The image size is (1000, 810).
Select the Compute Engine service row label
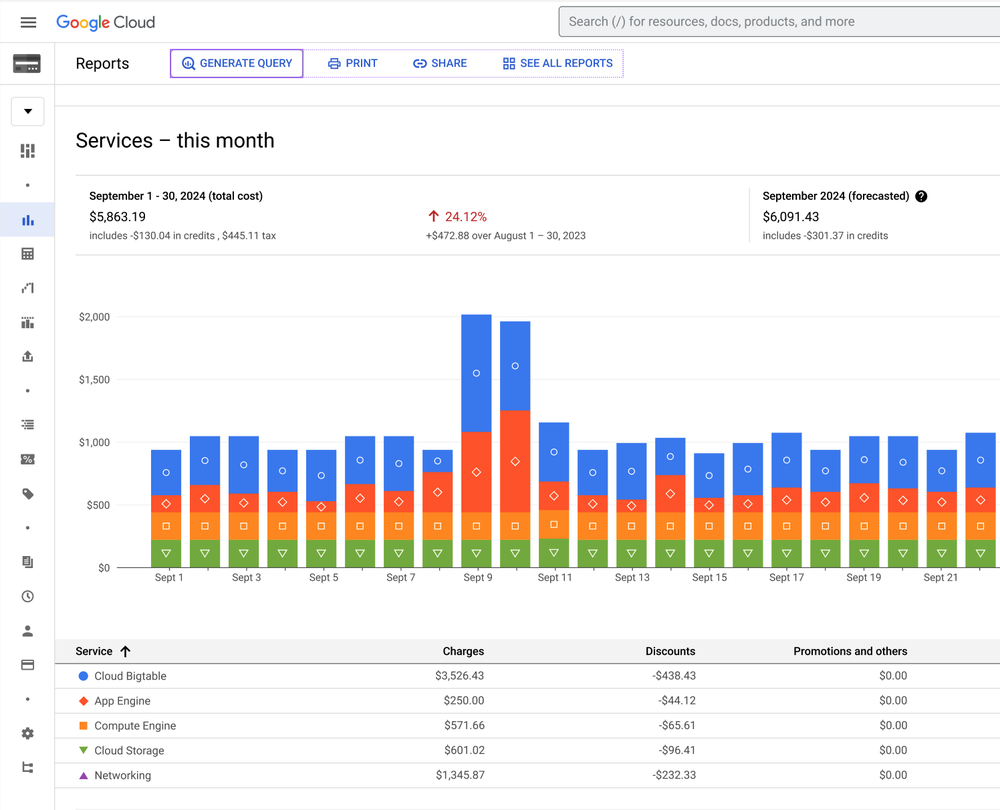tap(135, 726)
